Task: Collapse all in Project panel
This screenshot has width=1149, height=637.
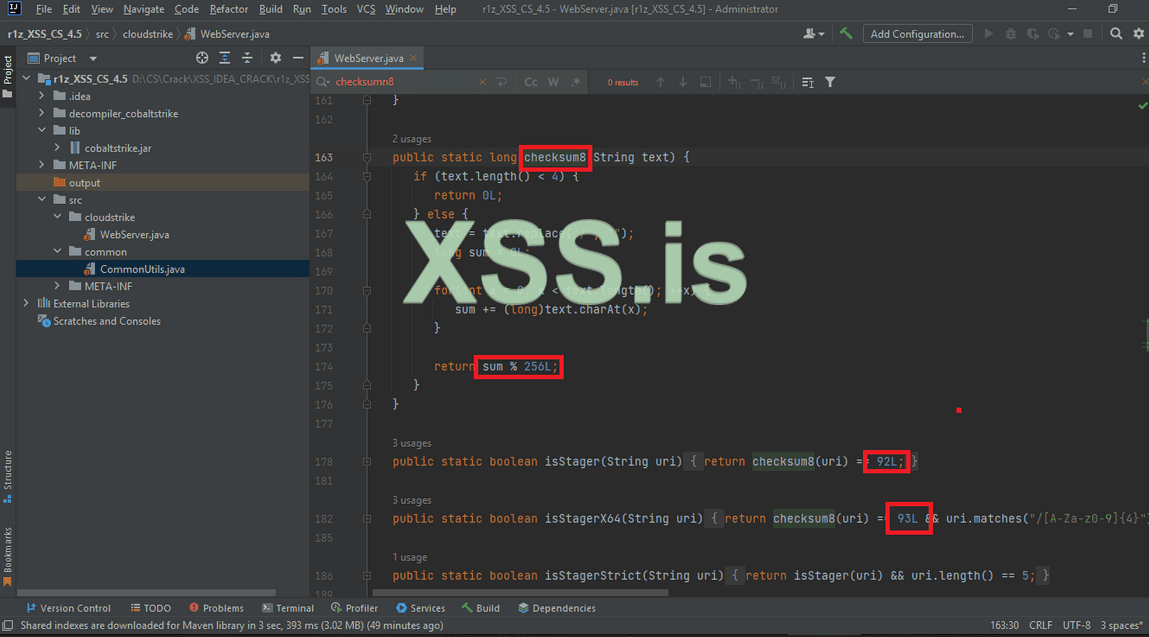Action: (247, 58)
